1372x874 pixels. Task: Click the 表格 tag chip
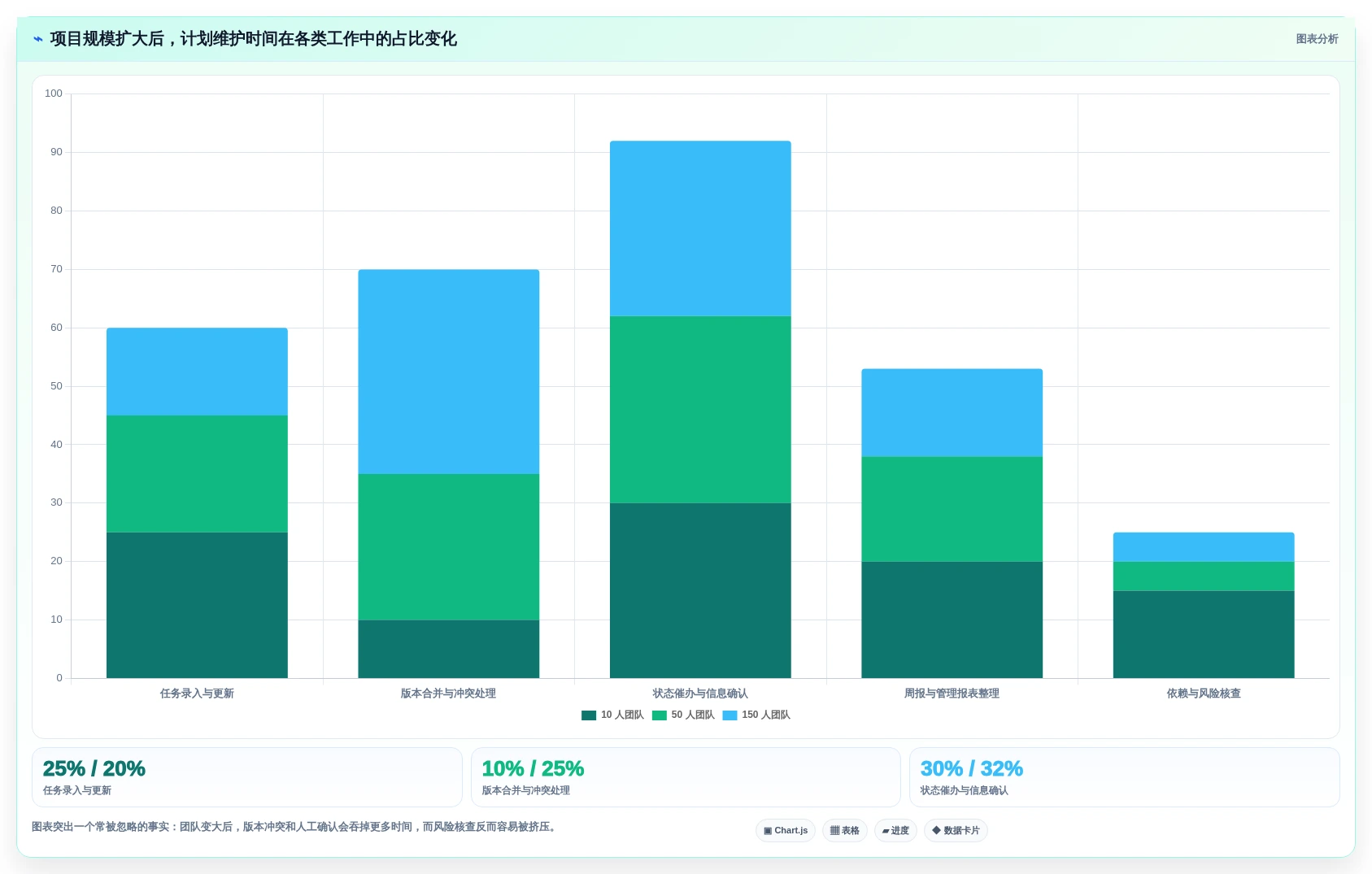pos(845,830)
